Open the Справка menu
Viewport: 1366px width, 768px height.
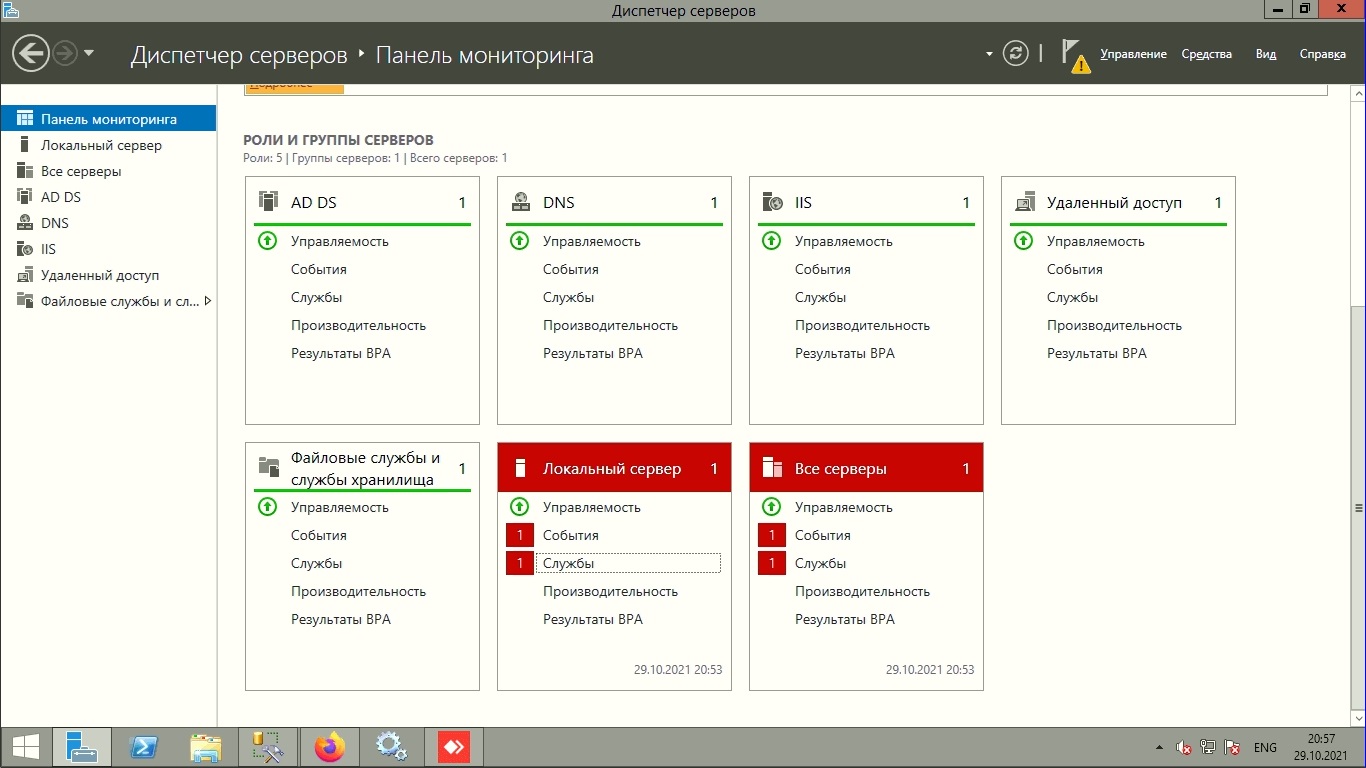1322,54
